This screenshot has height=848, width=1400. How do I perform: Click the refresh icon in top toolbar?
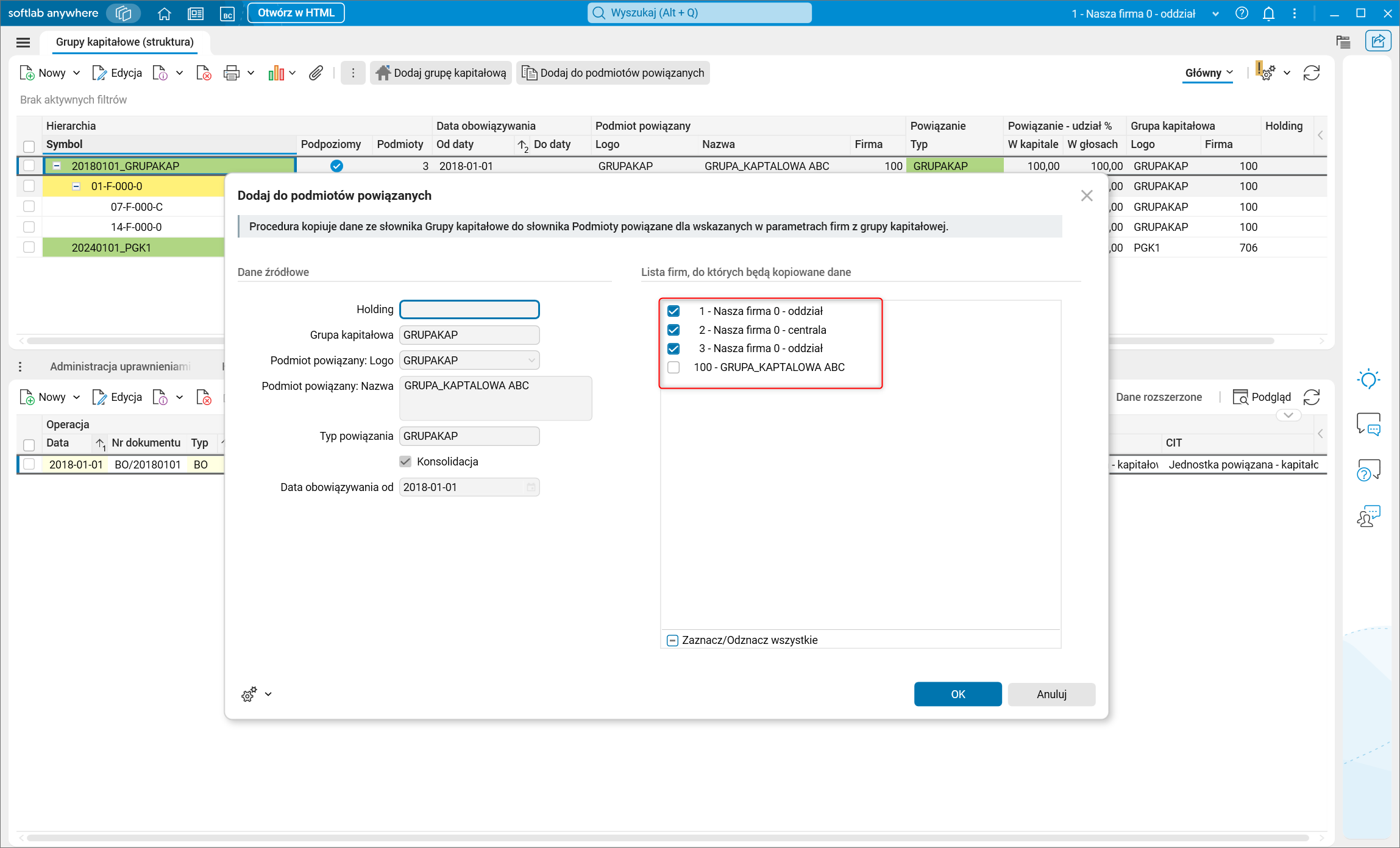1311,73
